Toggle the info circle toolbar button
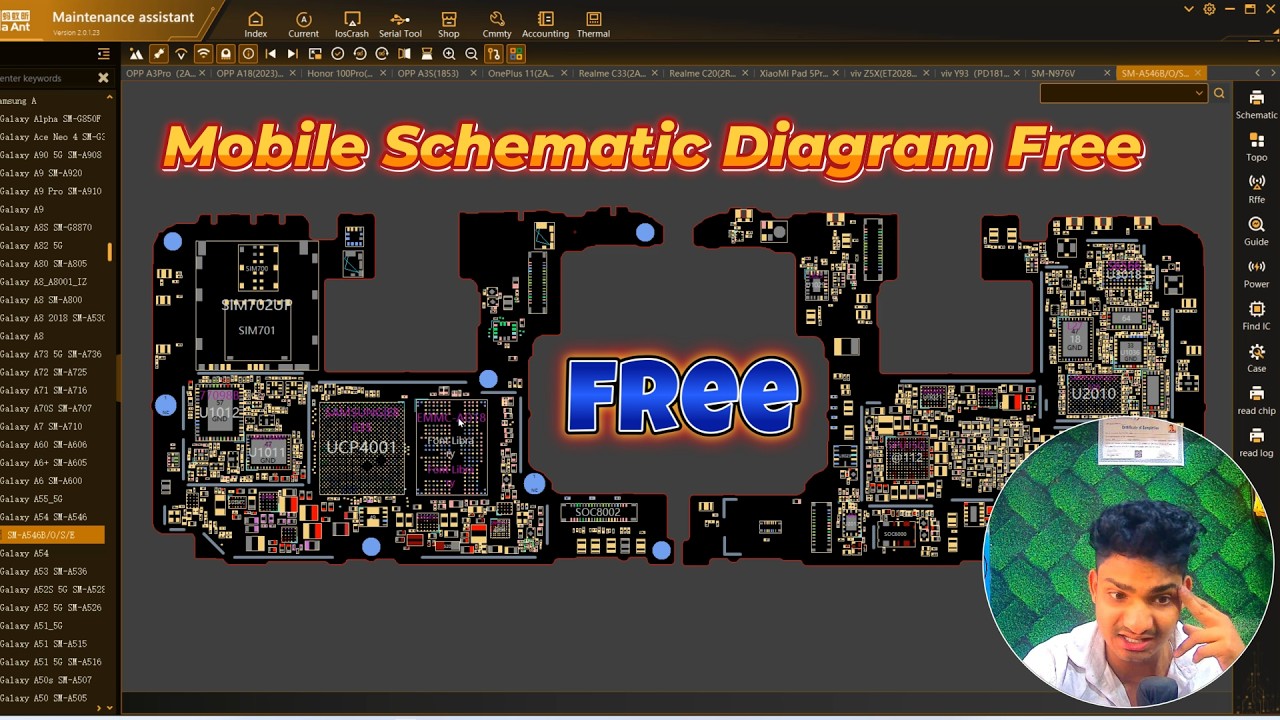This screenshot has height=720, width=1280. tap(248, 54)
